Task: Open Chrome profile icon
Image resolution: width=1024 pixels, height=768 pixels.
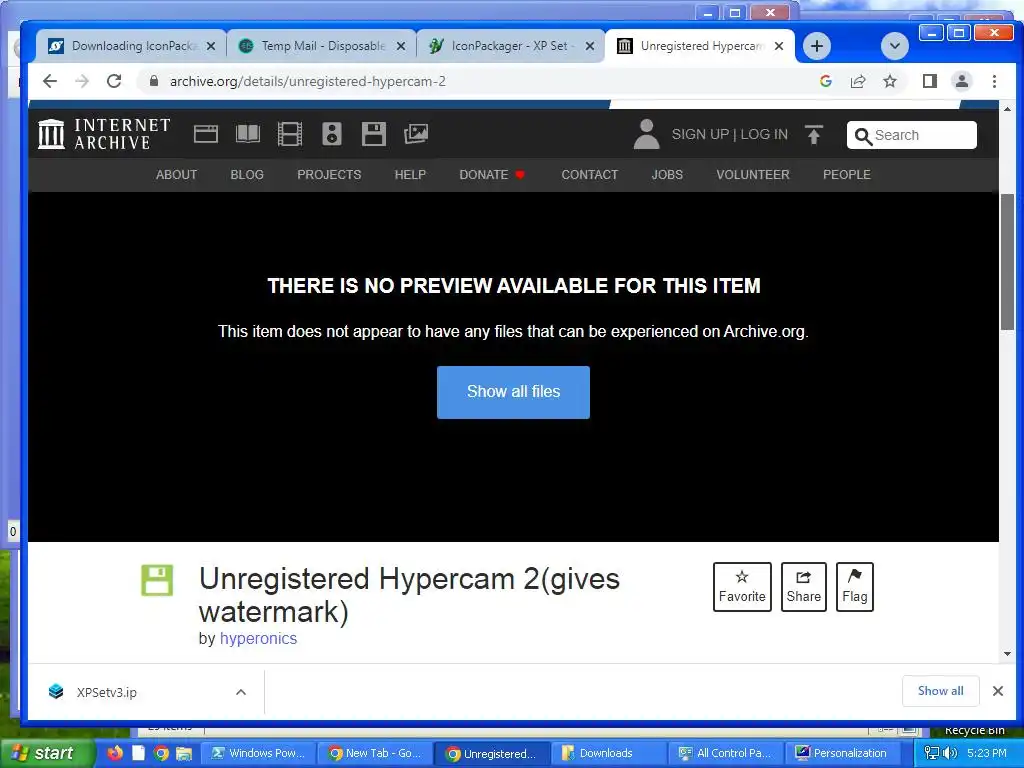Action: coord(962,81)
